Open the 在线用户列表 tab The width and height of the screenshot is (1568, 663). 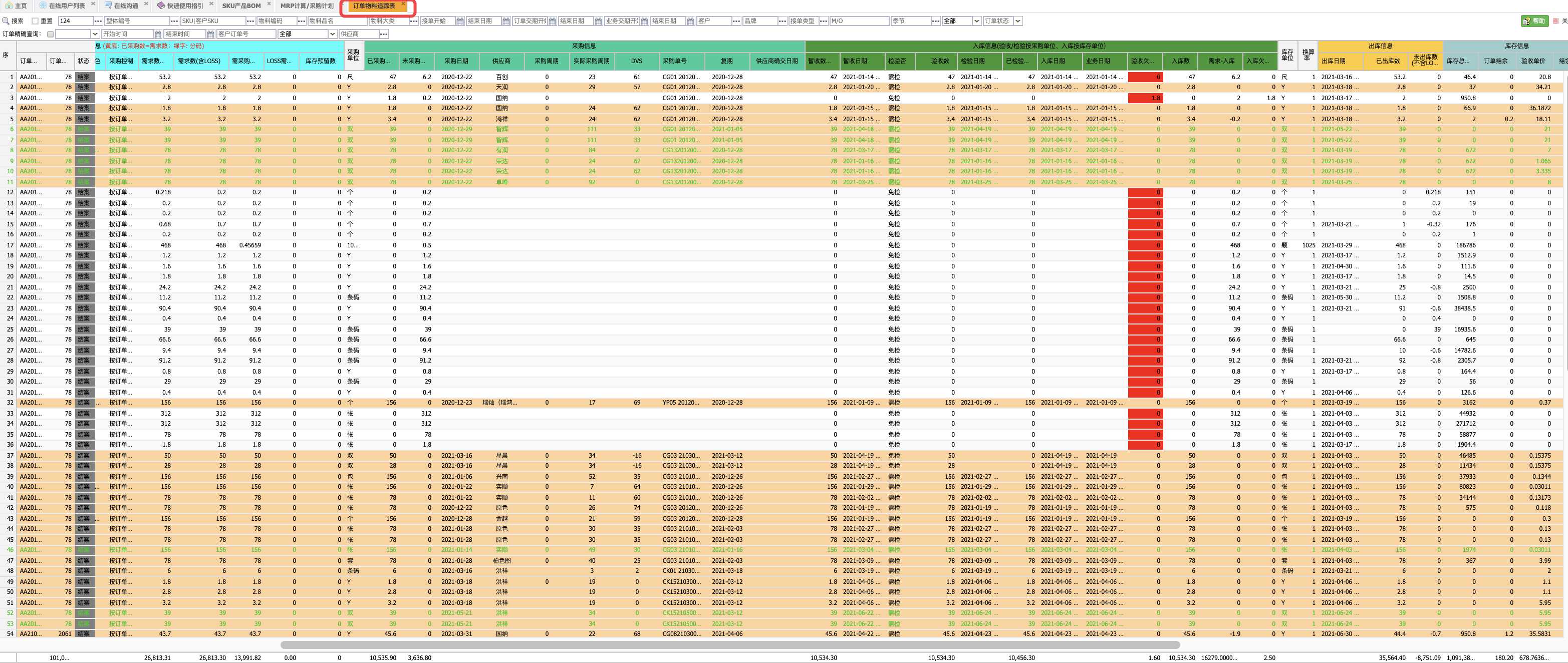point(67,6)
